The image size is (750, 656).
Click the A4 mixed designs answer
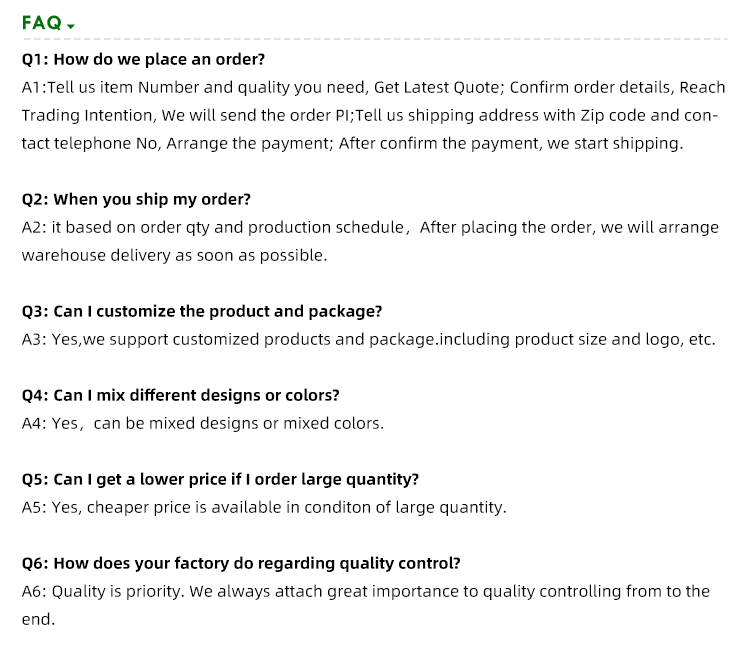(203, 424)
